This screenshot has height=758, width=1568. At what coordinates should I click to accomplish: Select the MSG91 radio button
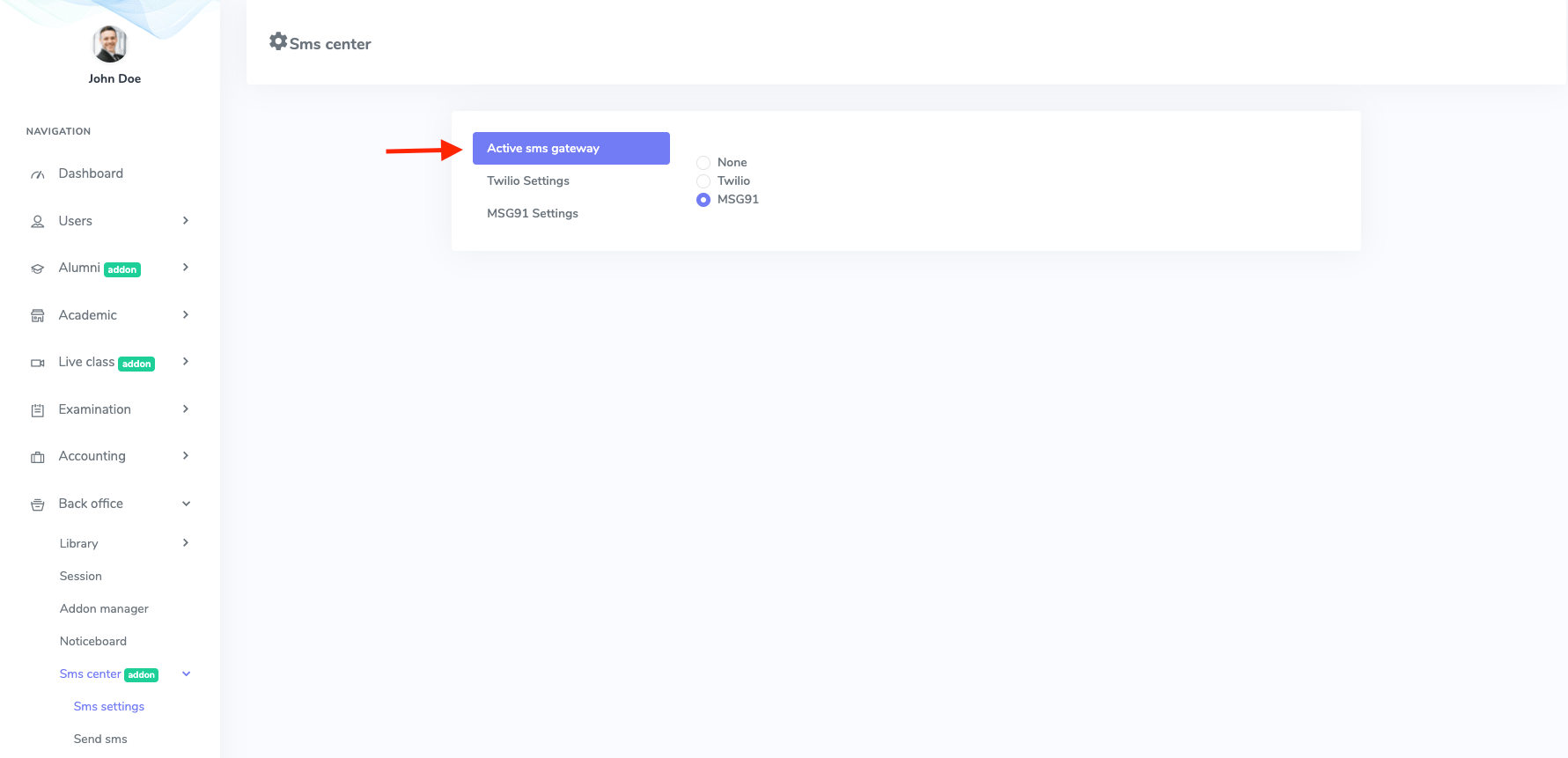(703, 200)
